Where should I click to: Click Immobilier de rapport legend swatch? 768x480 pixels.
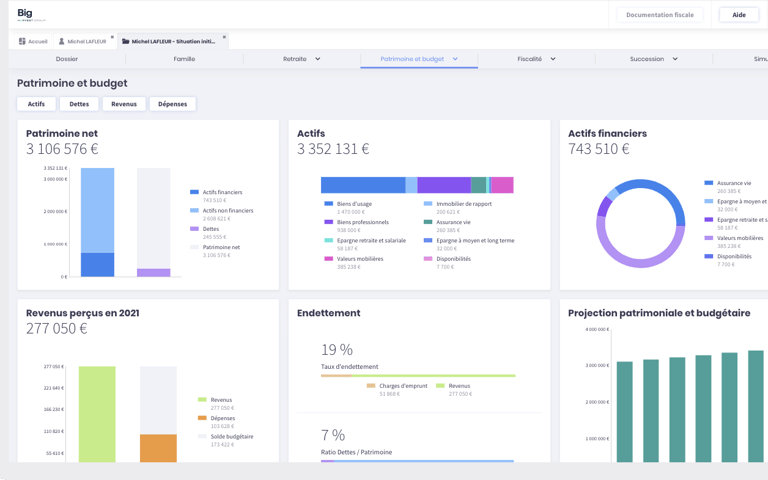point(428,203)
